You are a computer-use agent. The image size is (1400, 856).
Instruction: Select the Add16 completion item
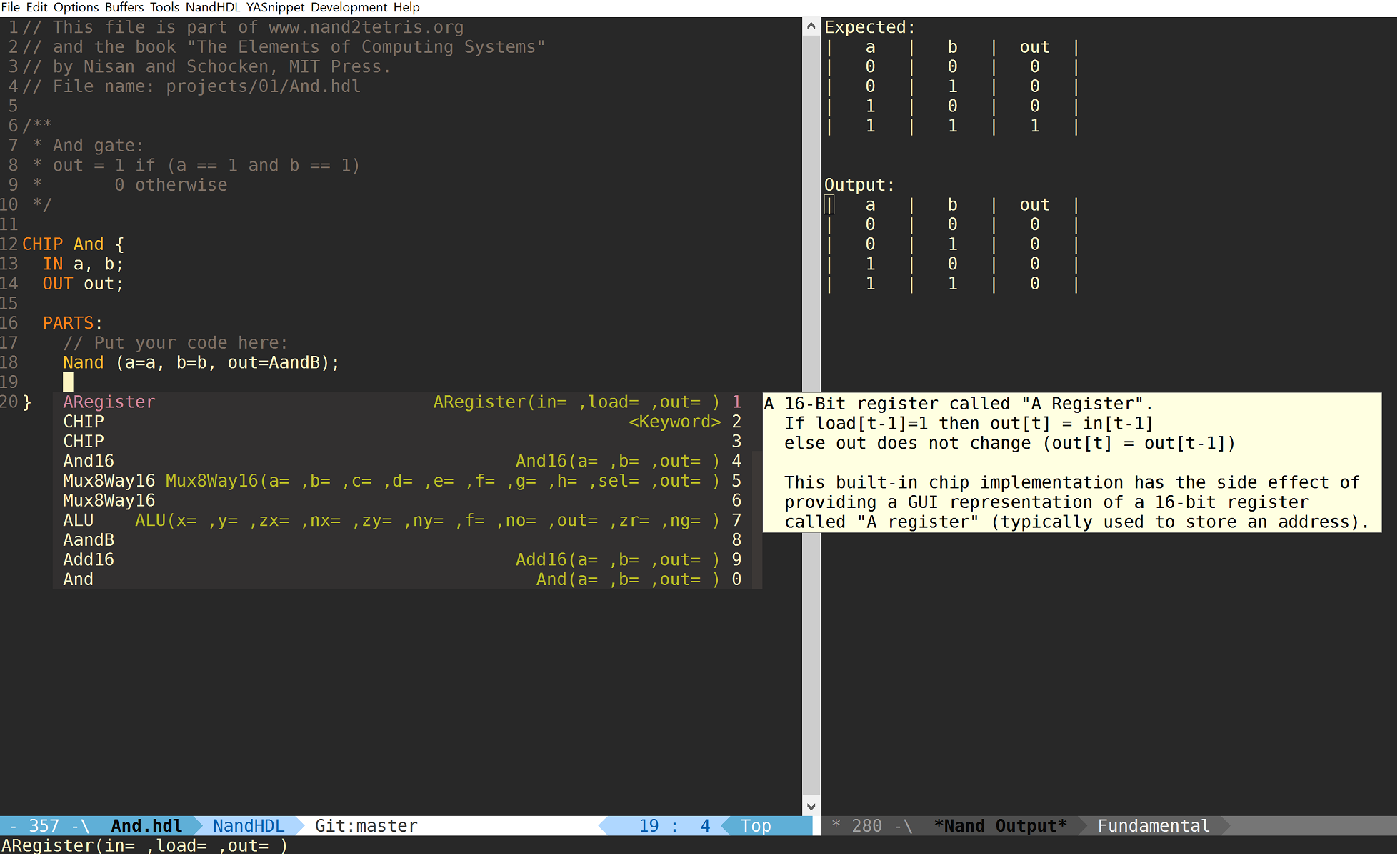[x=89, y=561]
